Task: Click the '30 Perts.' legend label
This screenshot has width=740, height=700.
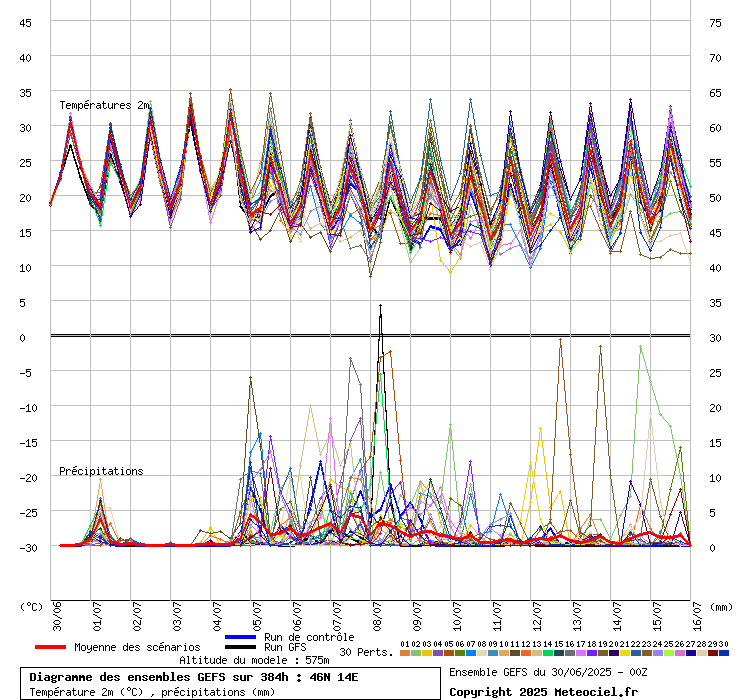Action: point(363,652)
